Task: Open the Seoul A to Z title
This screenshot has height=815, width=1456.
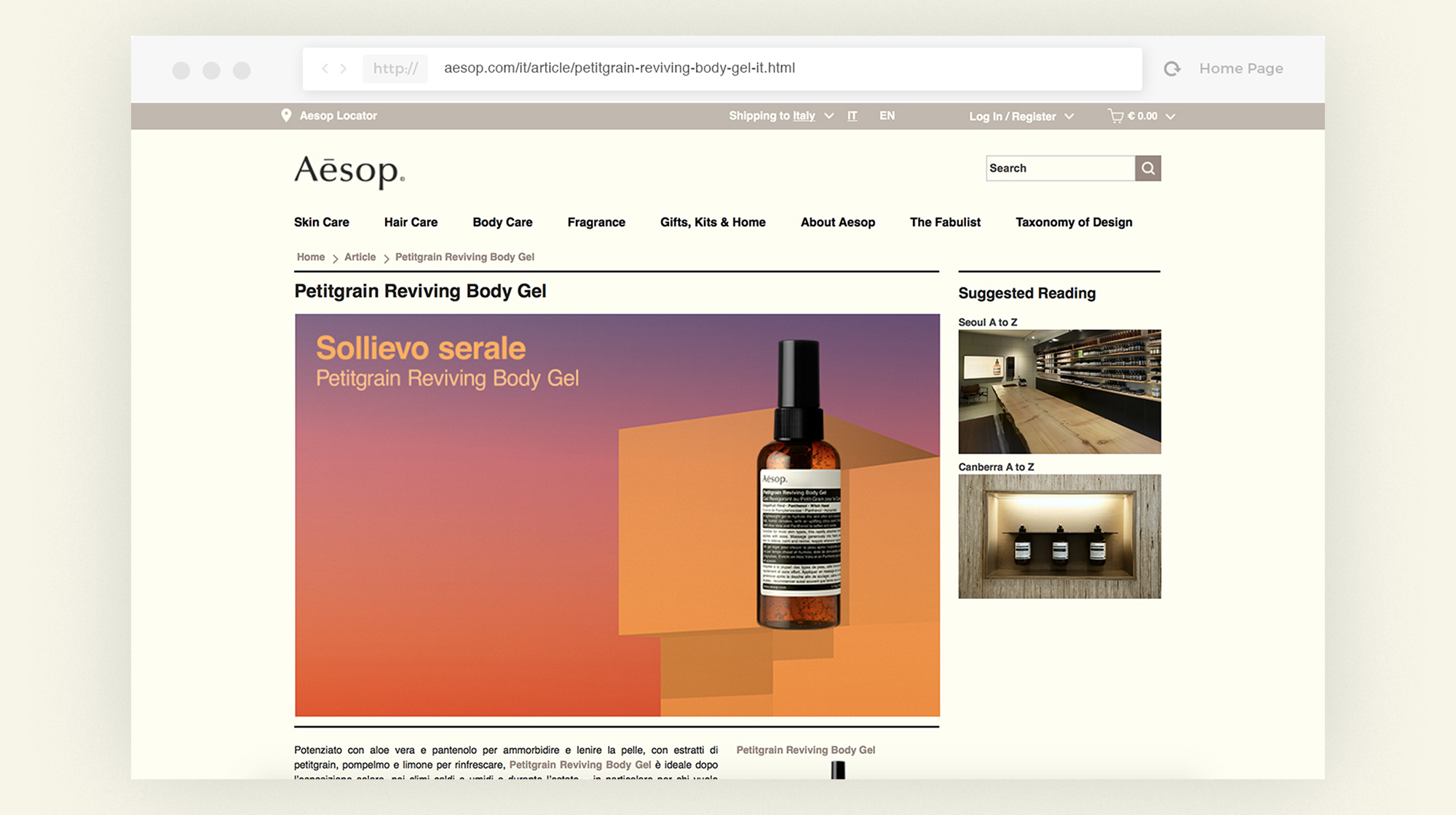Action: pos(988,322)
